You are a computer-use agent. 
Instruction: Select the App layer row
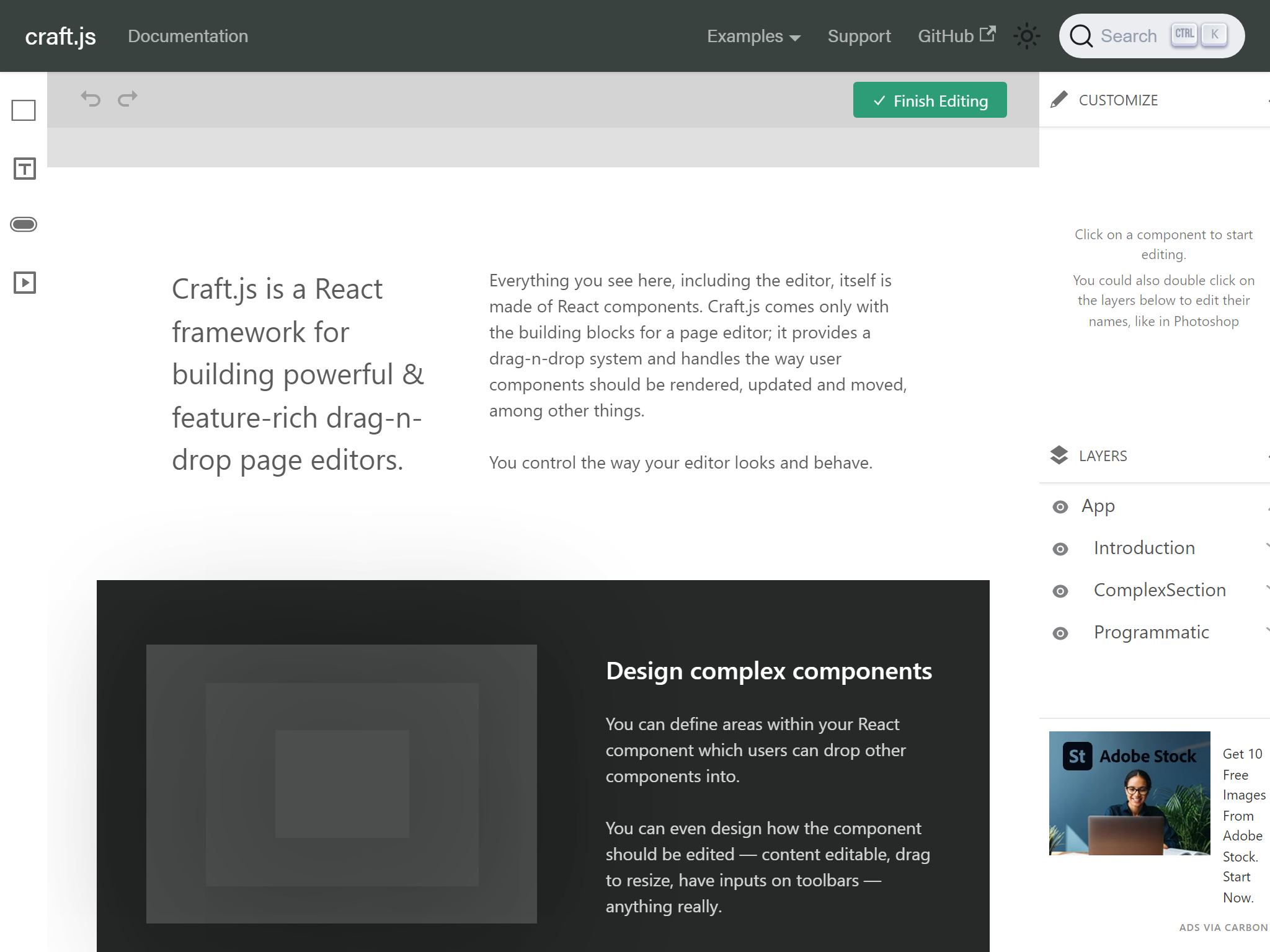point(1155,506)
